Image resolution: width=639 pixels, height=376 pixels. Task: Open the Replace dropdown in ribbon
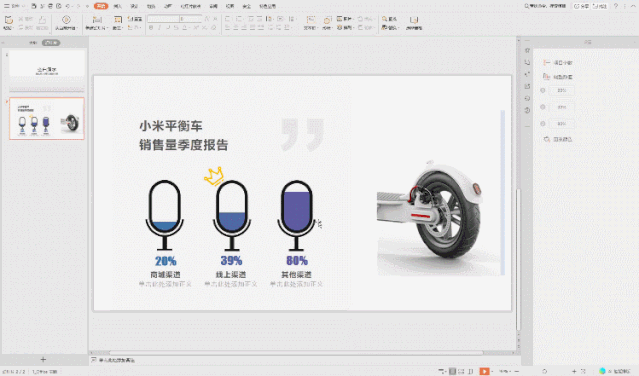pyautogui.click(x=390, y=28)
